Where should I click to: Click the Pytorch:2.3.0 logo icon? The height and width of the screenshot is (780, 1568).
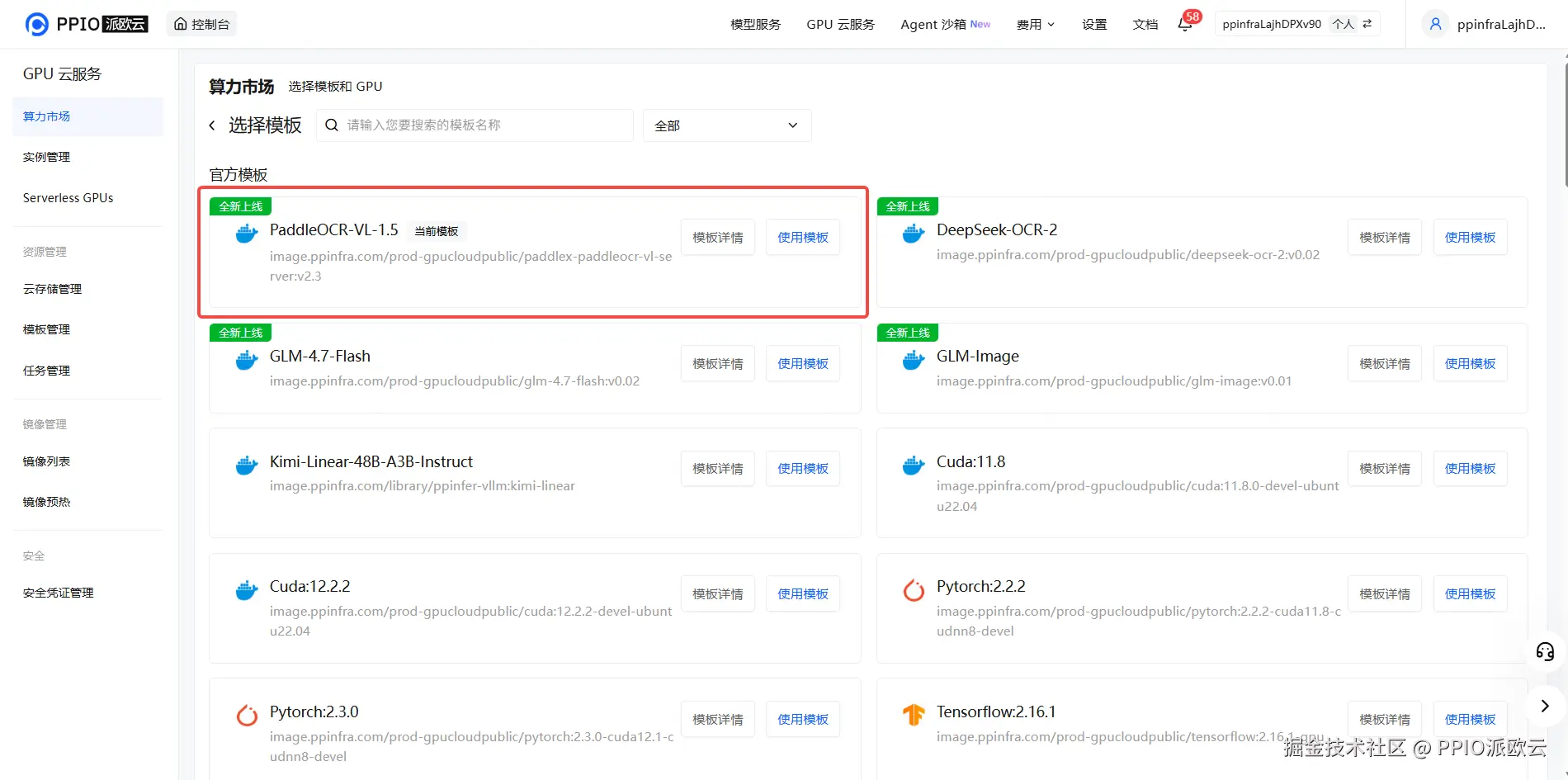[247, 716]
